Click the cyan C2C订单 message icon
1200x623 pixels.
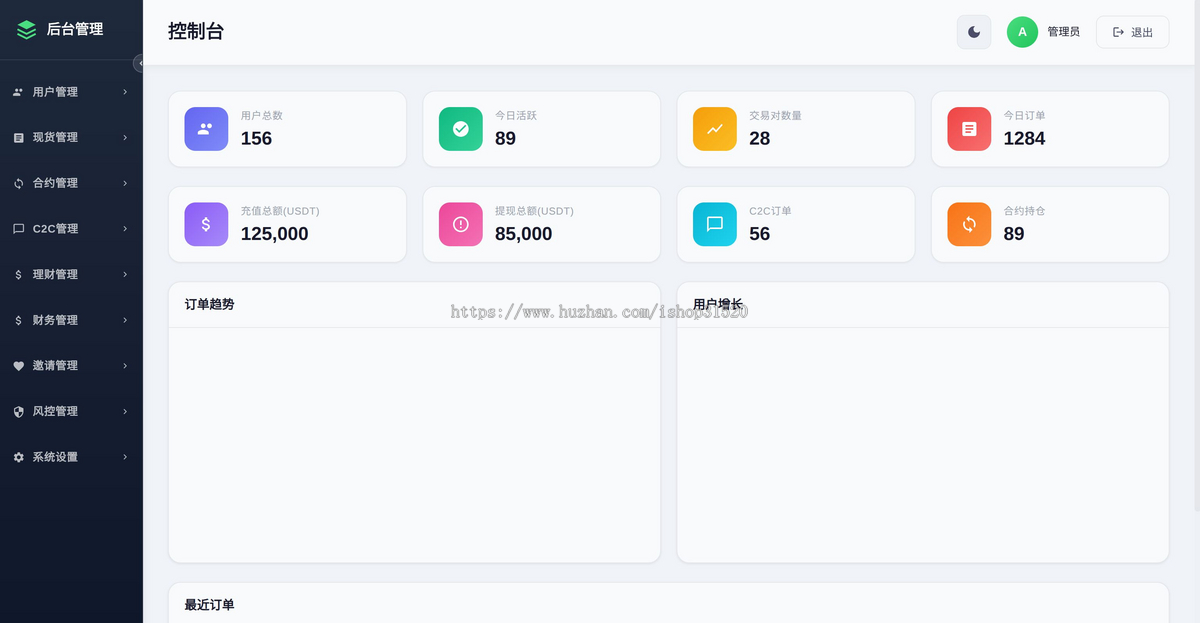(715, 224)
